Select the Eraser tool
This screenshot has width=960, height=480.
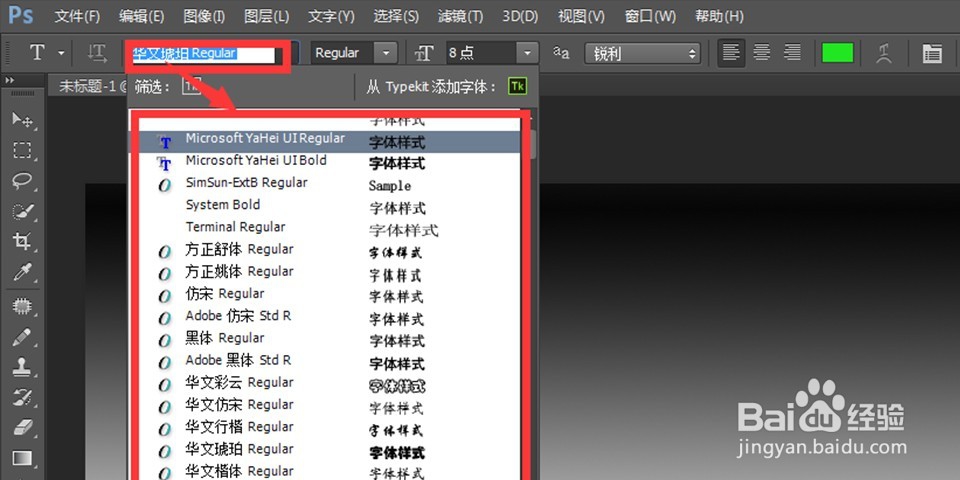pos(23,427)
